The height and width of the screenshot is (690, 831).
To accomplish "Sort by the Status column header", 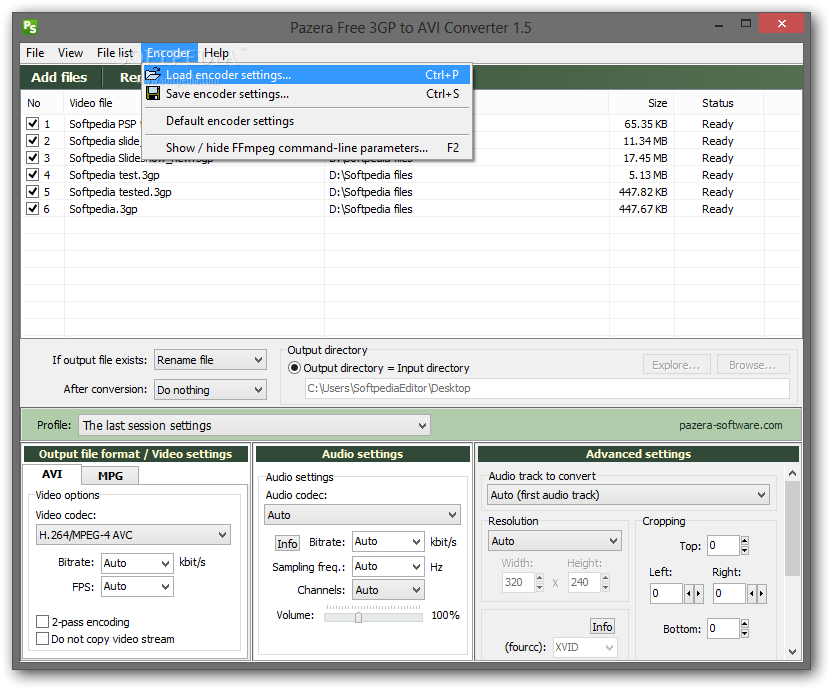I will (x=718, y=103).
